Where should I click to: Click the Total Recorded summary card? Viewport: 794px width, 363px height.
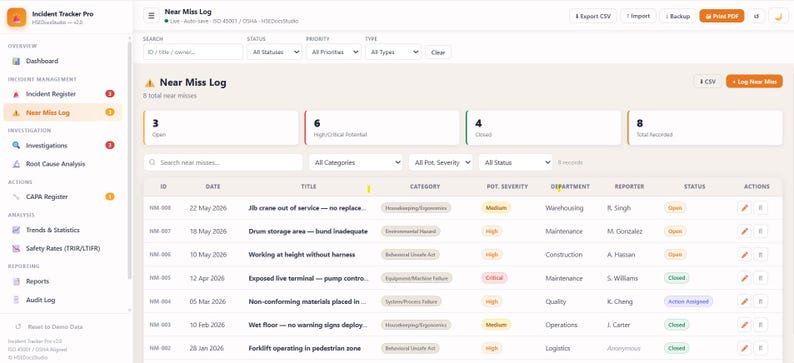click(x=705, y=128)
